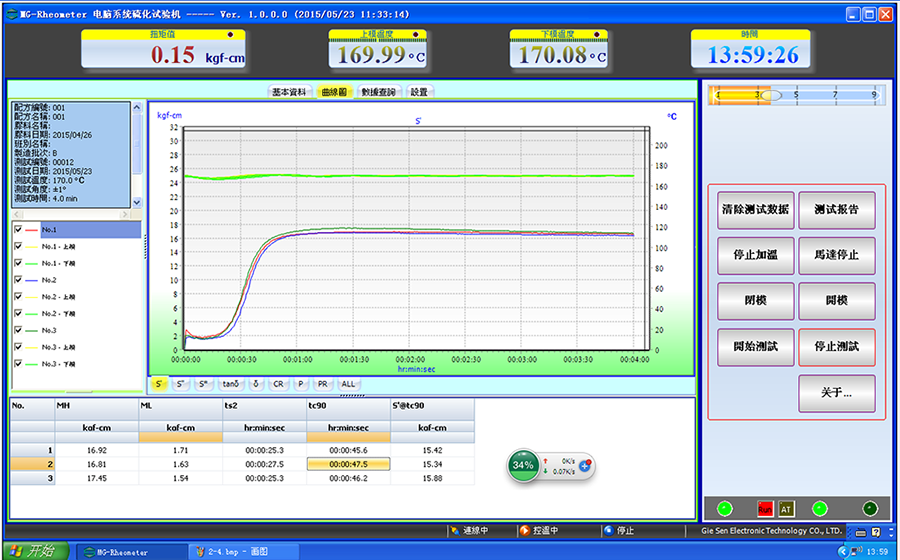Image resolution: width=900 pixels, height=560 pixels.
Task: Toggle the No.3 curve checkbox
Action: 19,330
